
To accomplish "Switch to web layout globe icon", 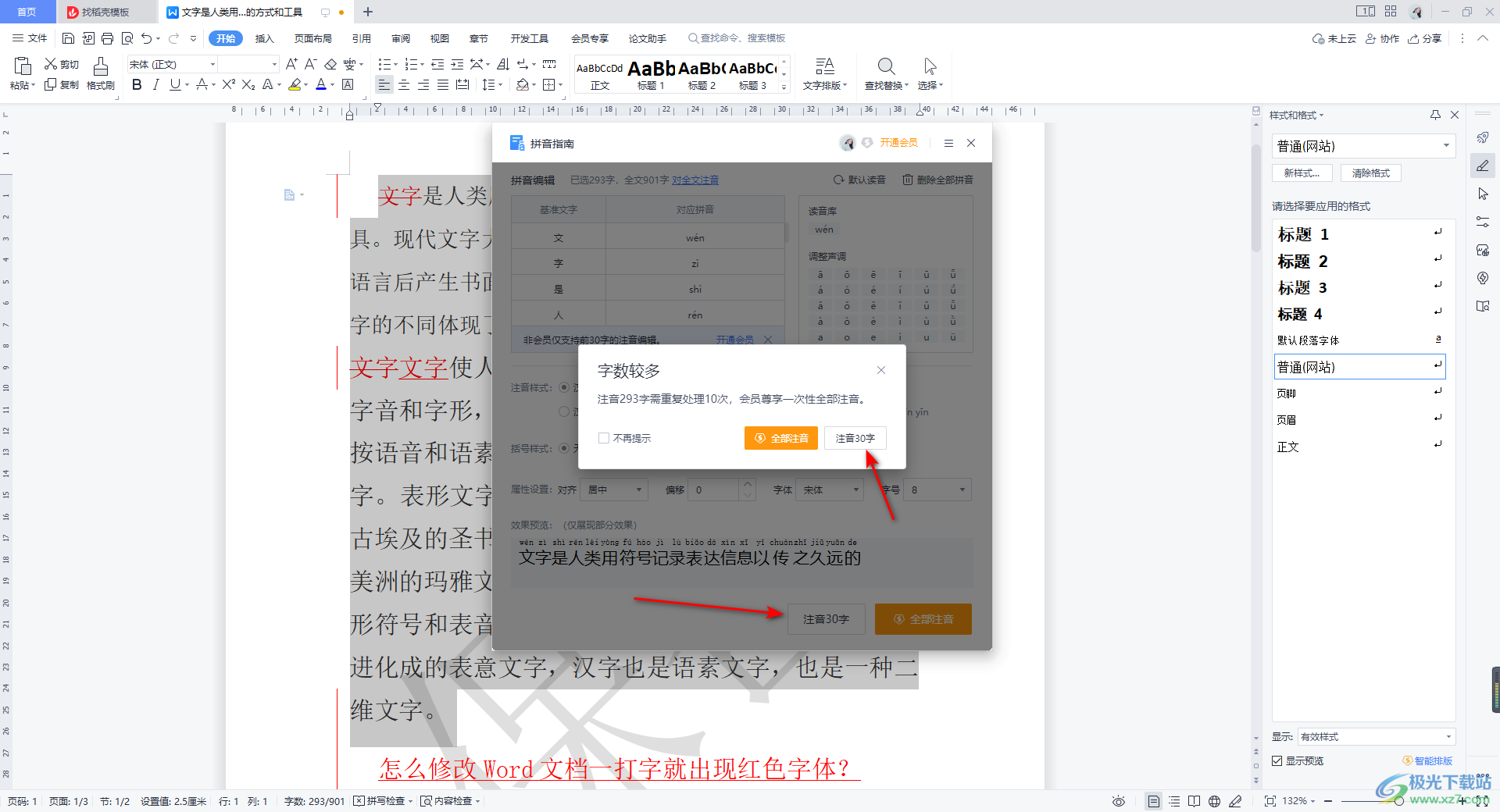I will (1214, 801).
